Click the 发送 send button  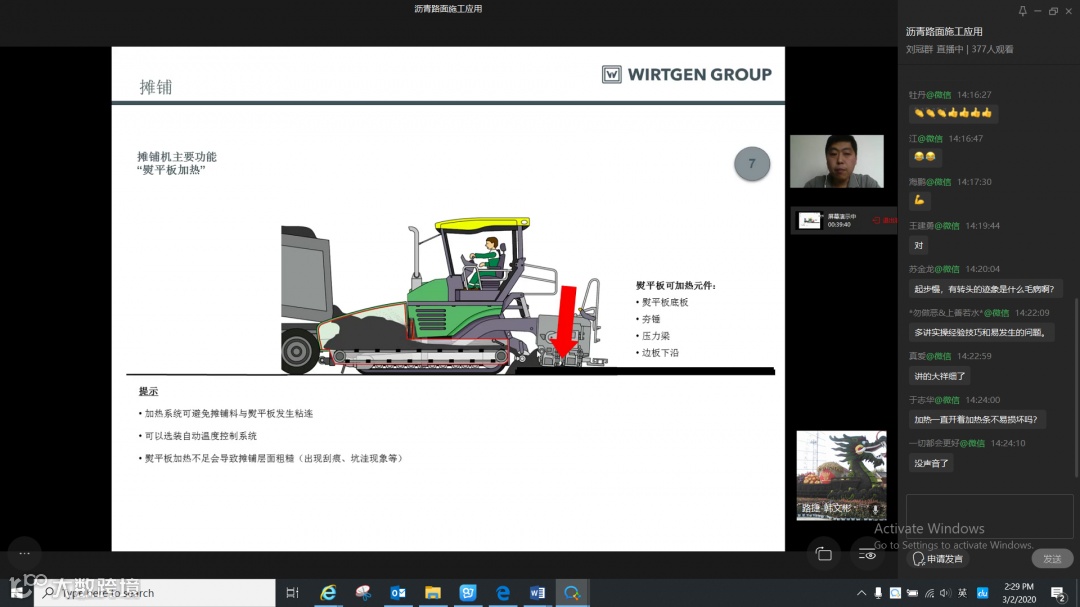point(1052,559)
